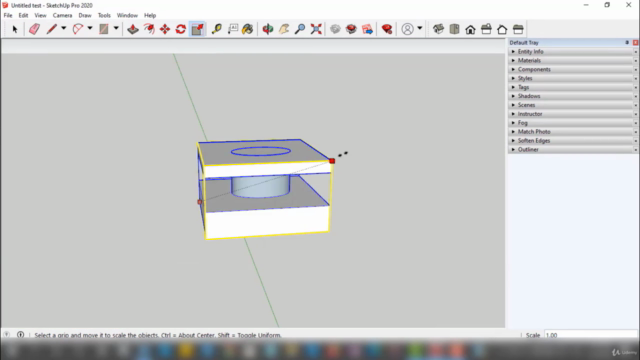640x360 pixels.
Task: Expand the Materials panel
Action: (x=573, y=60)
